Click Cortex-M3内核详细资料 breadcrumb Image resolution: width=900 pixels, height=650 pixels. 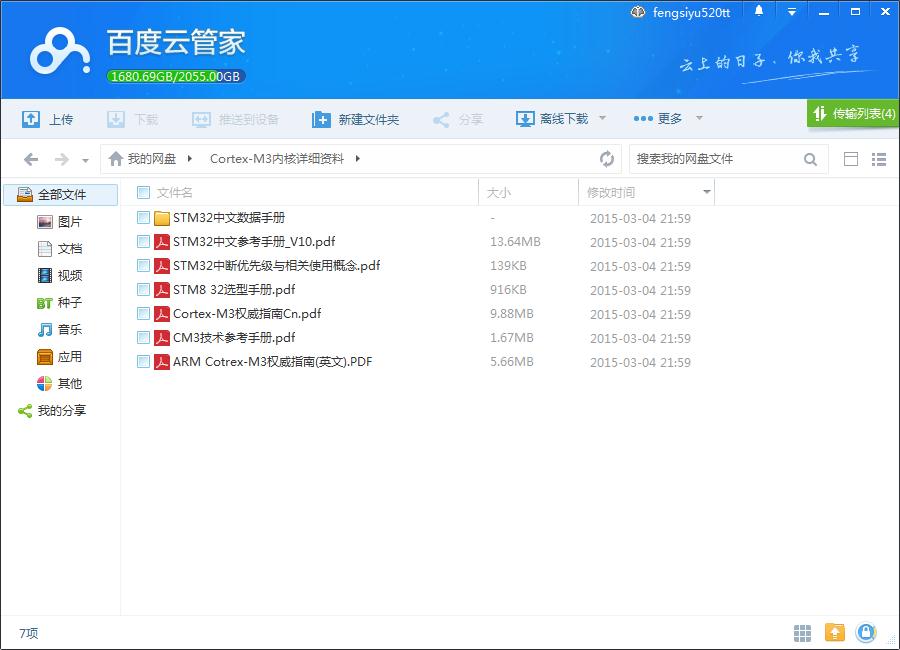[x=277, y=158]
